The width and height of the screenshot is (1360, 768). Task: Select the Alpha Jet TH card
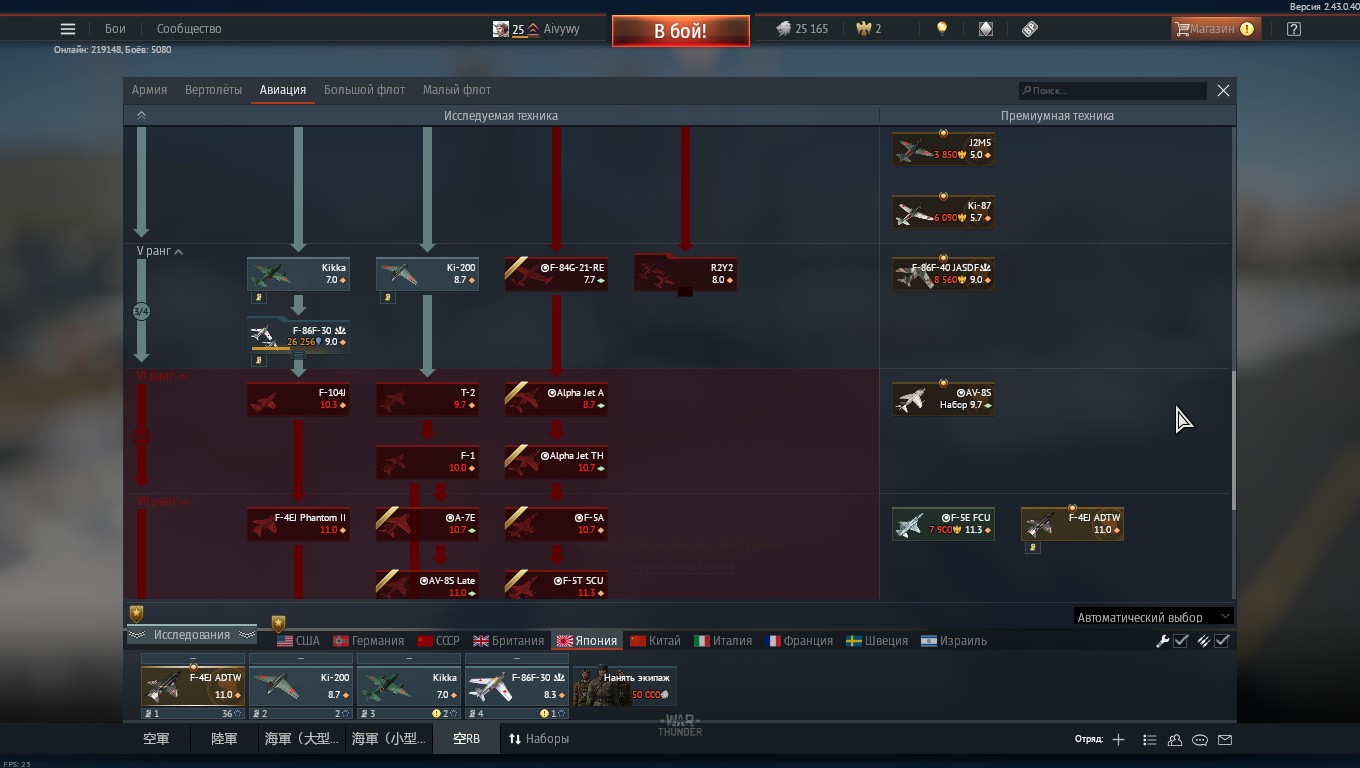point(556,461)
